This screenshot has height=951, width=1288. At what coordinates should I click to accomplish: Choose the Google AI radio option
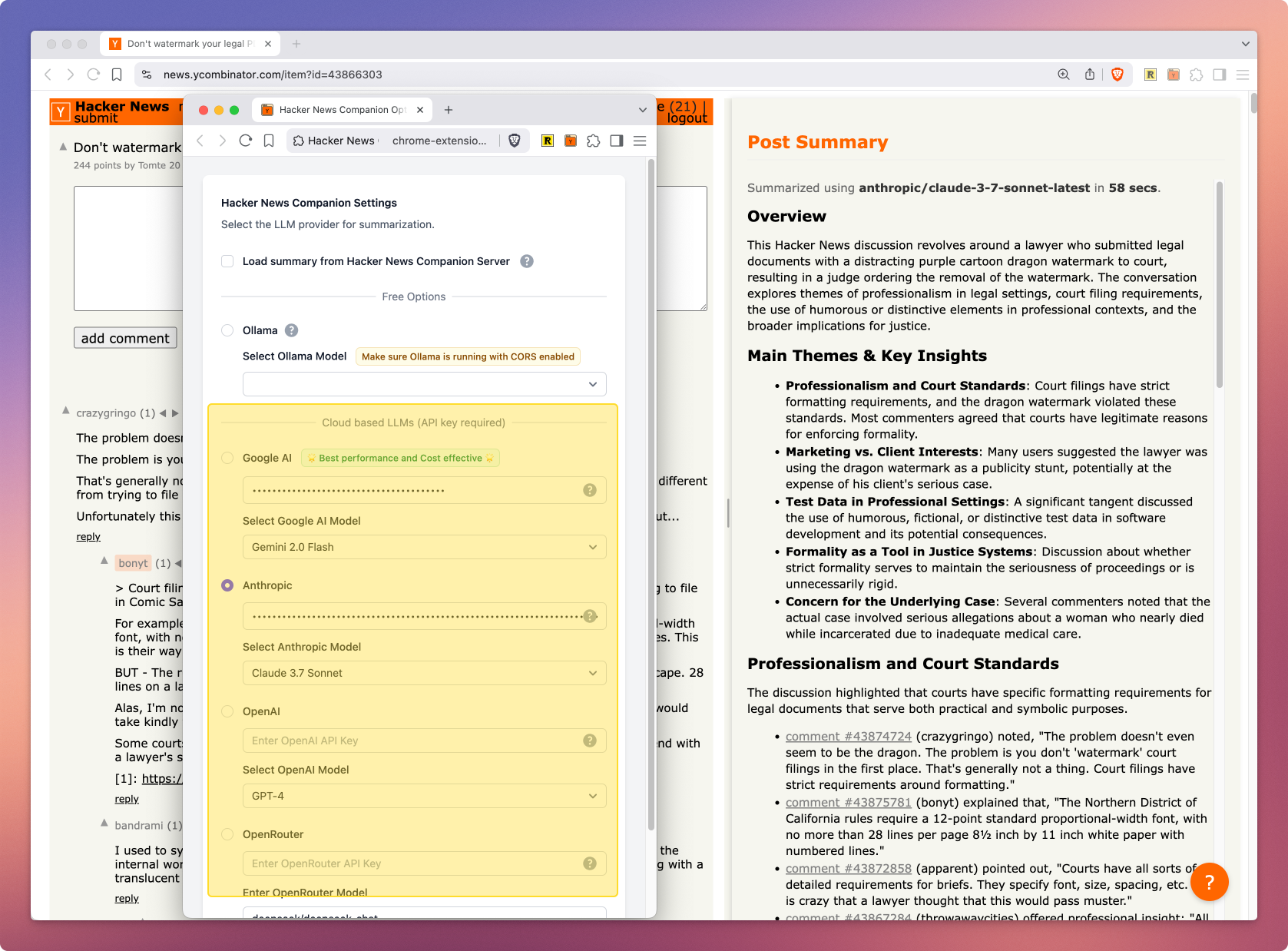(227, 458)
